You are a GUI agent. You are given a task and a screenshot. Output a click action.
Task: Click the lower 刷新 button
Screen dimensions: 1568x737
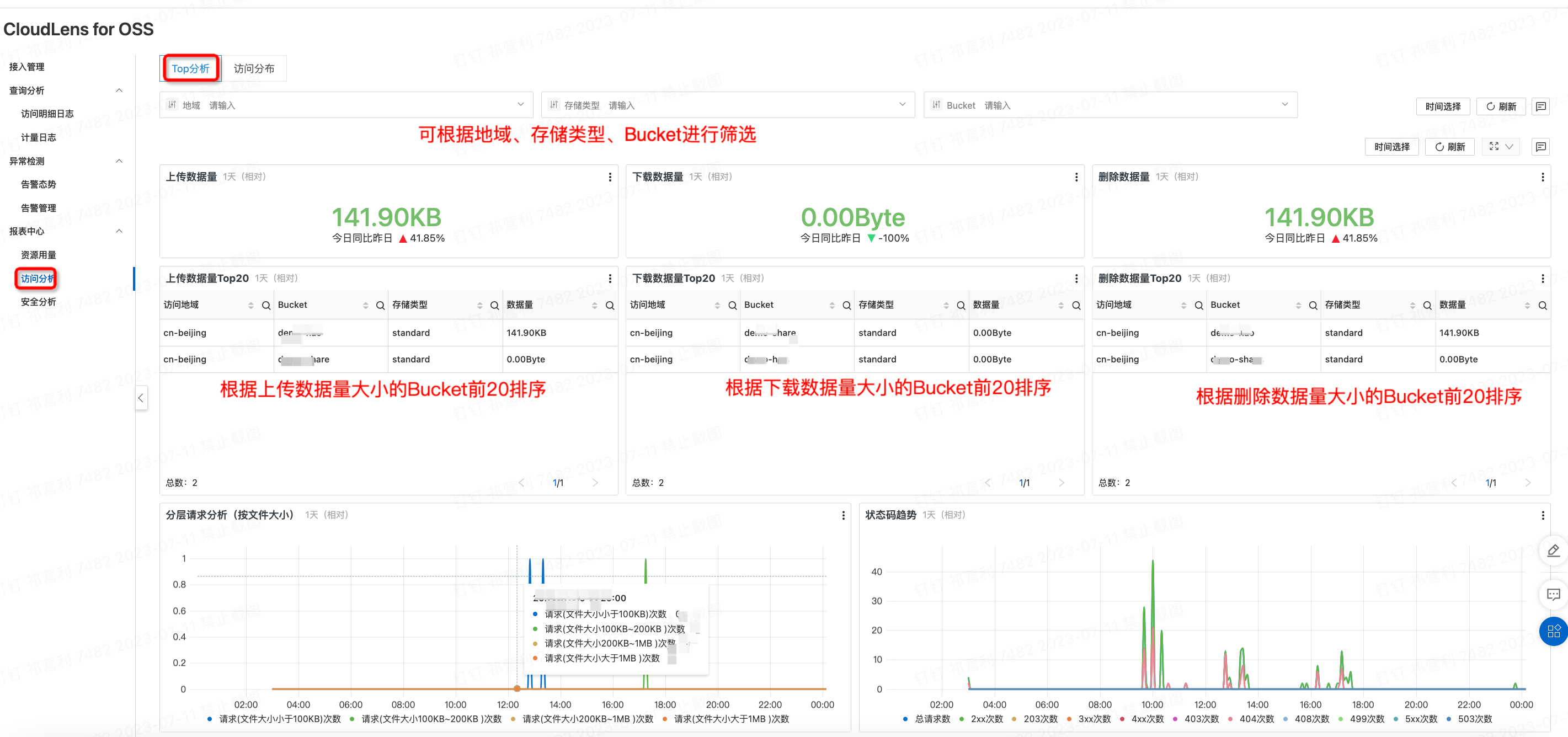tap(1449, 147)
